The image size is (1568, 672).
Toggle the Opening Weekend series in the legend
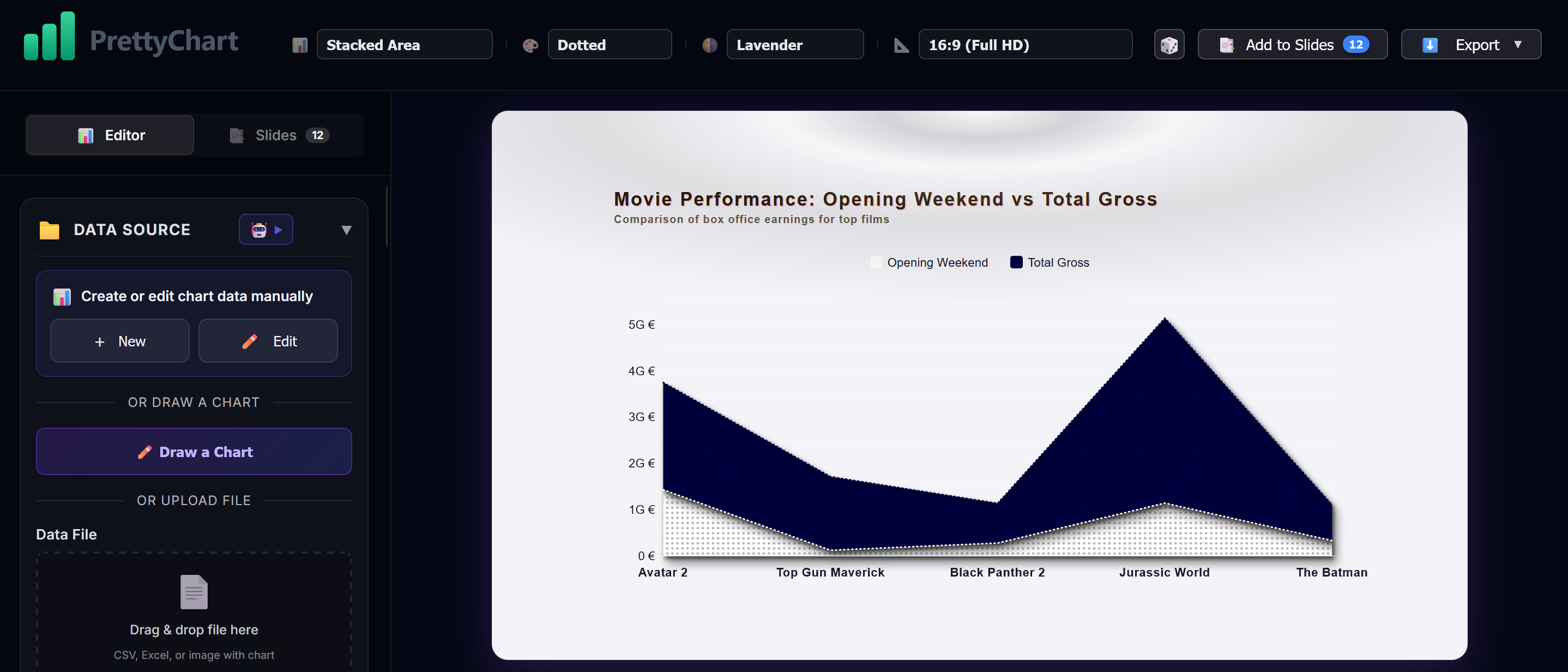[x=929, y=262]
